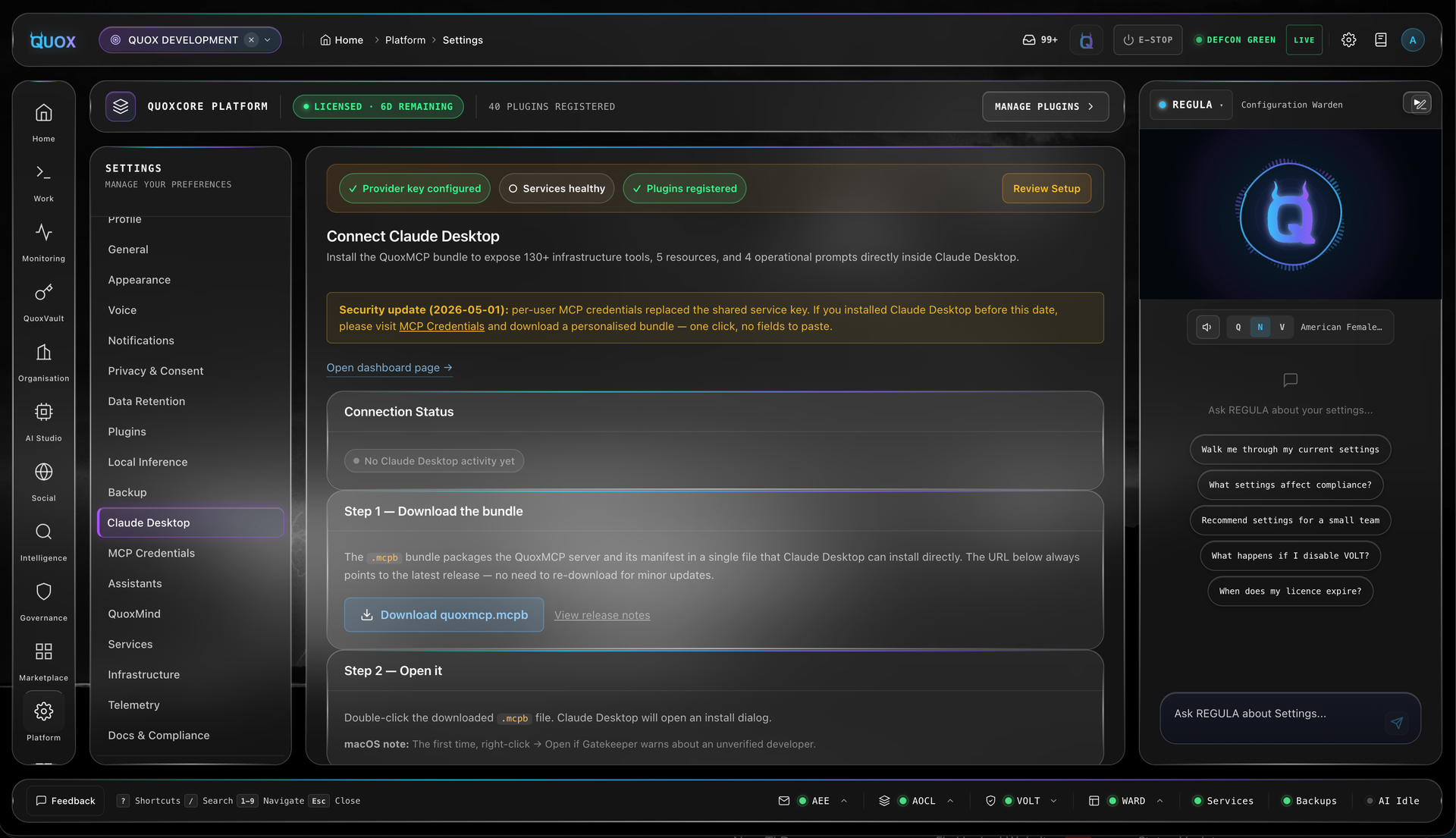Click the Services healthy status chip

pos(557,189)
